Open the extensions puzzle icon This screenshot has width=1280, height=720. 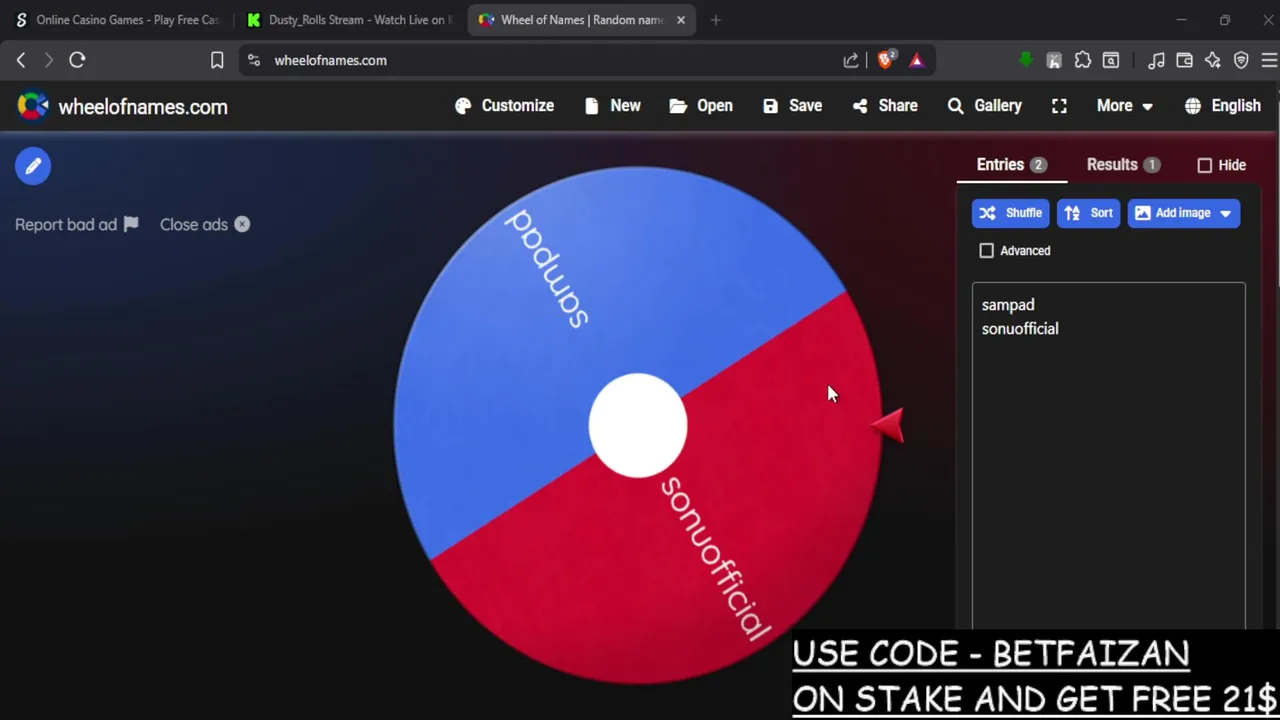tap(1083, 60)
